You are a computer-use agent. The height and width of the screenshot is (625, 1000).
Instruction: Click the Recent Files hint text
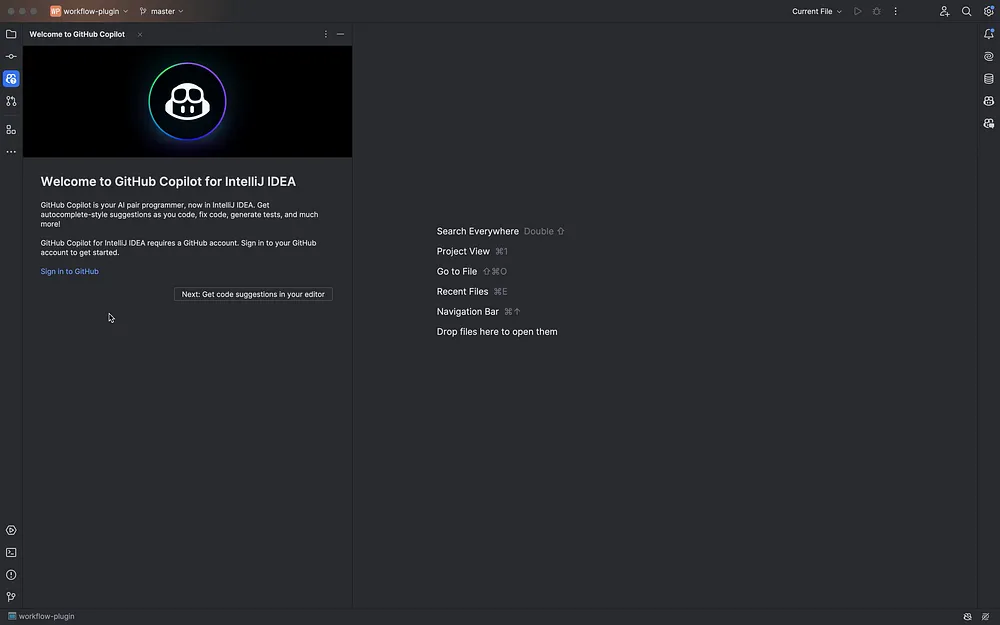click(x=462, y=291)
